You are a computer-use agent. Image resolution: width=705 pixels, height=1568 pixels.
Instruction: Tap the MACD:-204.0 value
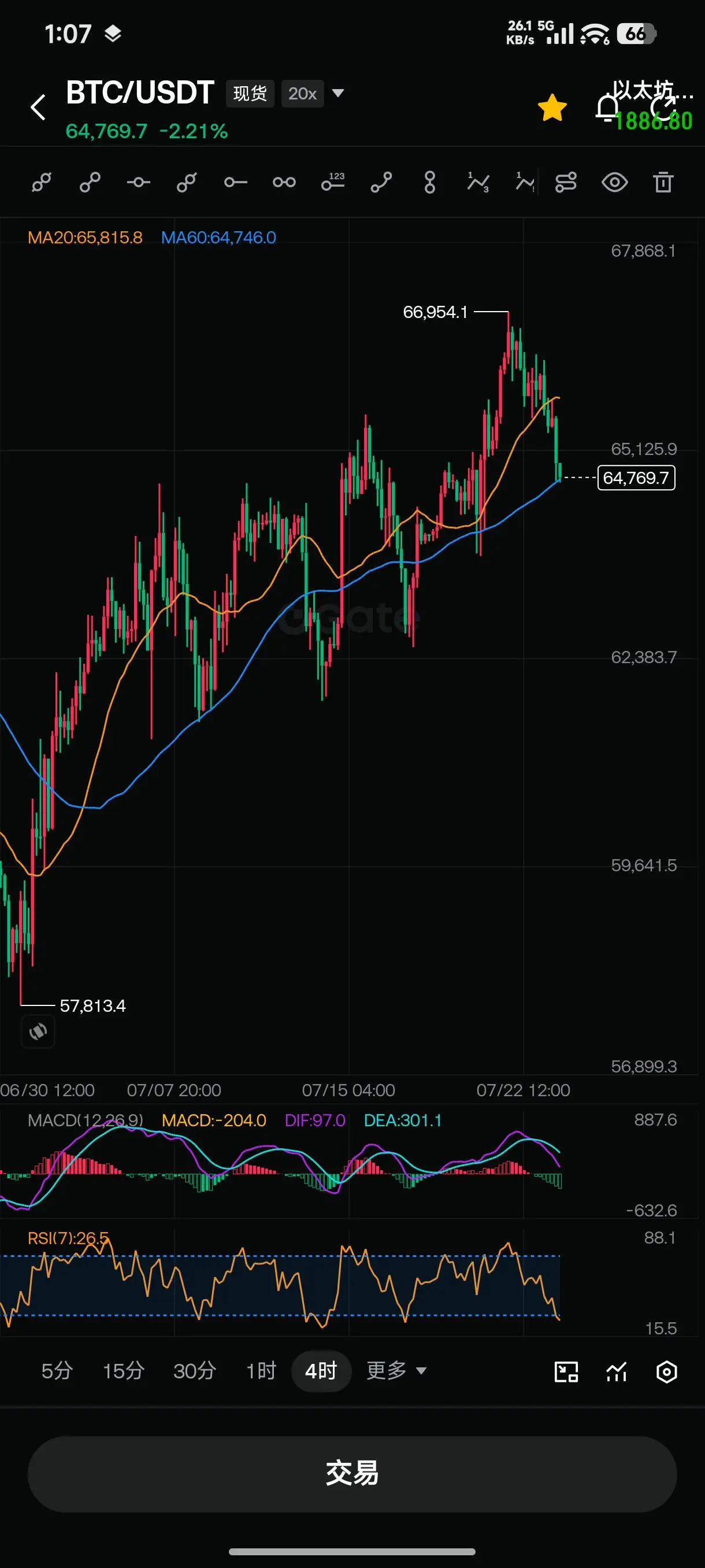coord(214,1120)
